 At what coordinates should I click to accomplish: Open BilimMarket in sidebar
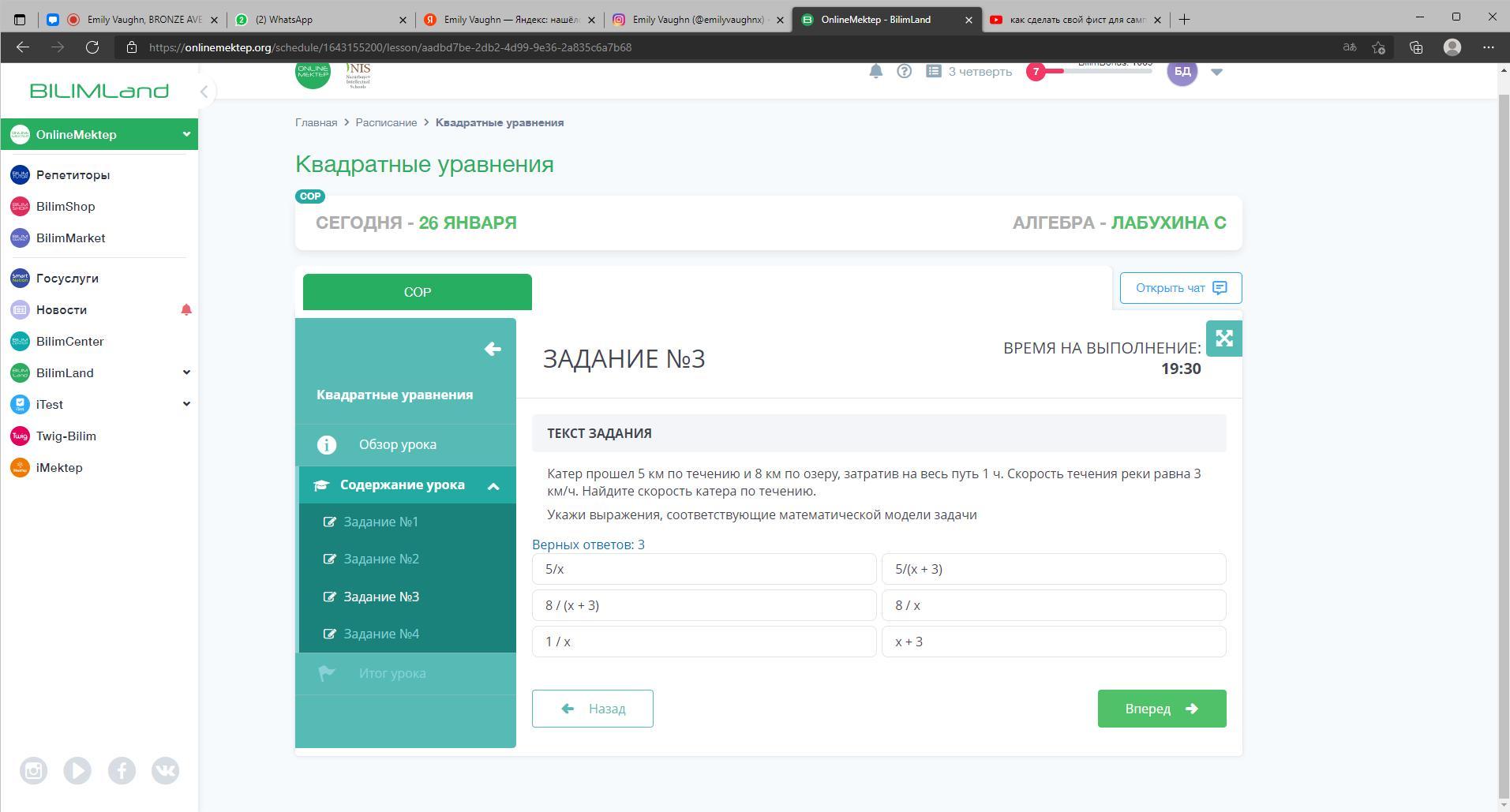70,238
